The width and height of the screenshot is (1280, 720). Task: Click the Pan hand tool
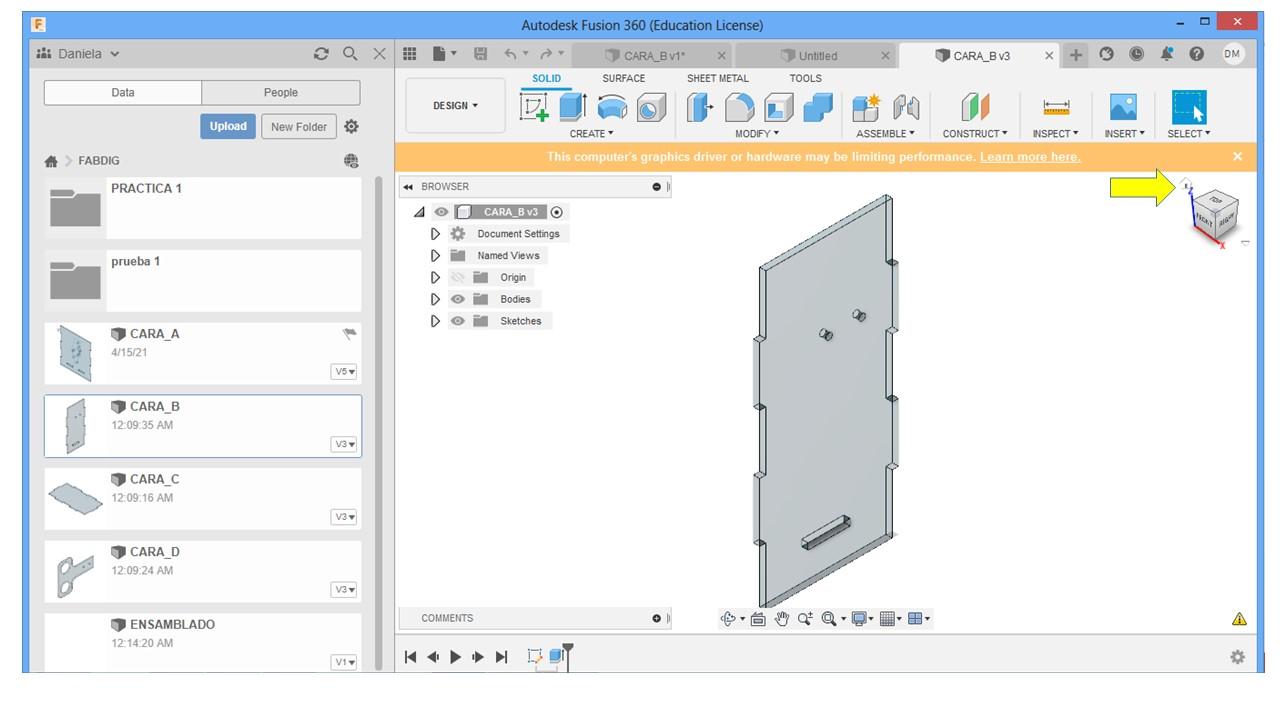(780, 619)
